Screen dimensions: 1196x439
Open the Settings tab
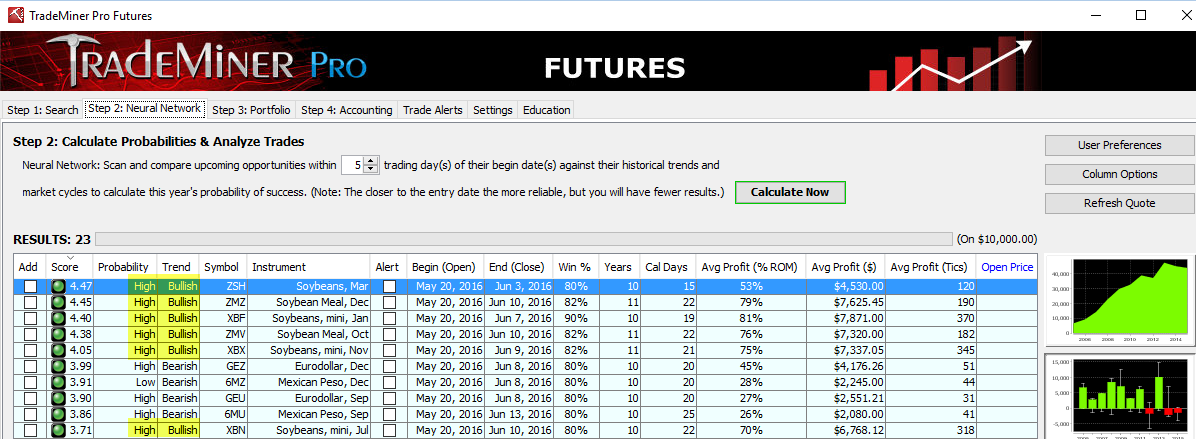click(493, 110)
